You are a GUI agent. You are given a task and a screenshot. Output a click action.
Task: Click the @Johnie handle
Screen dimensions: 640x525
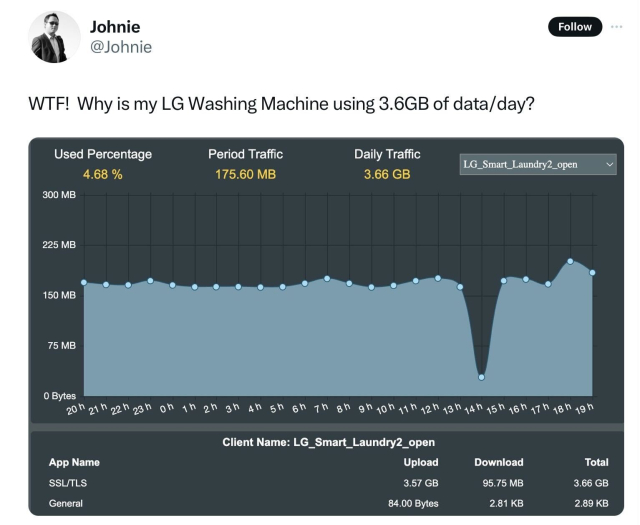pos(121,46)
